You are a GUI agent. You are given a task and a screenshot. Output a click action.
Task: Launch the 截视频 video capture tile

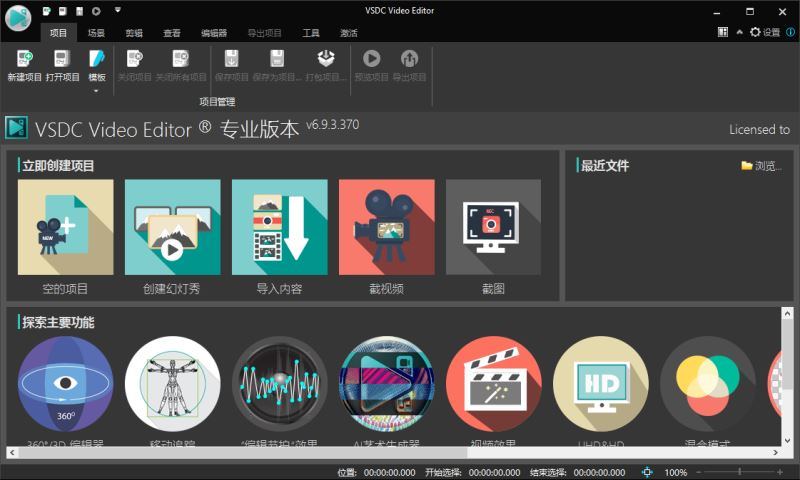tap(387, 227)
